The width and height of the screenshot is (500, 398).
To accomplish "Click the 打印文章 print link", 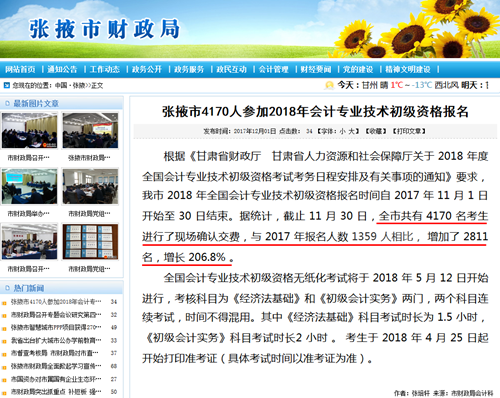I will [x=409, y=131].
